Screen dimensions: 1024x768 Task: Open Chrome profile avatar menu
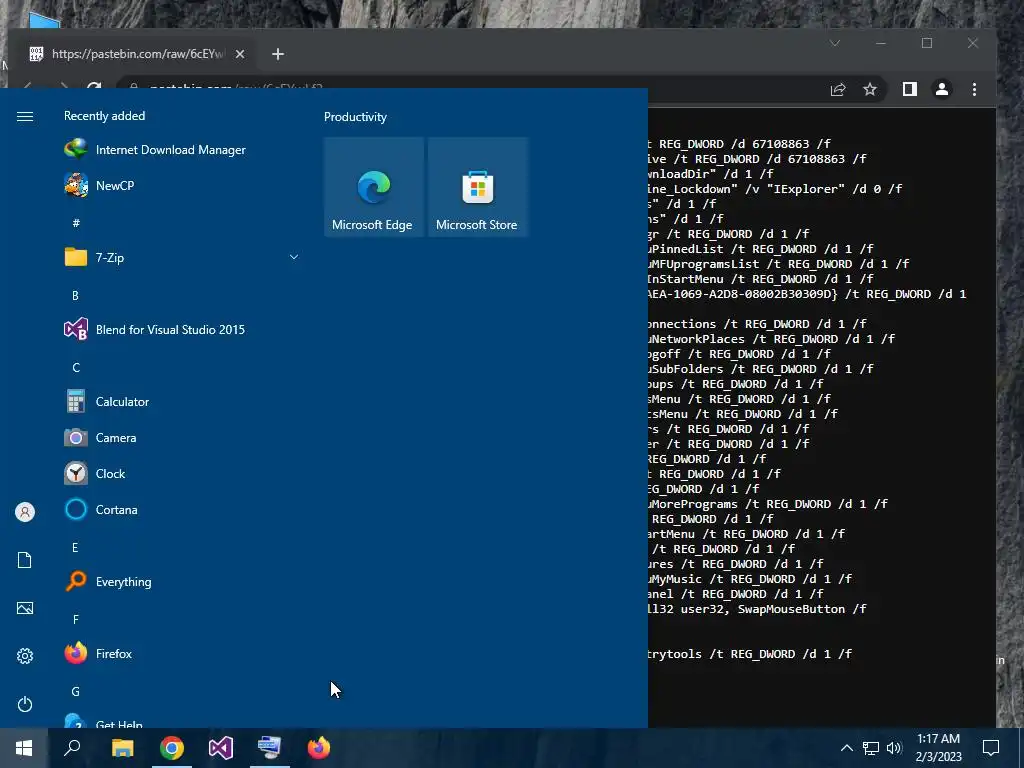point(942,89)
